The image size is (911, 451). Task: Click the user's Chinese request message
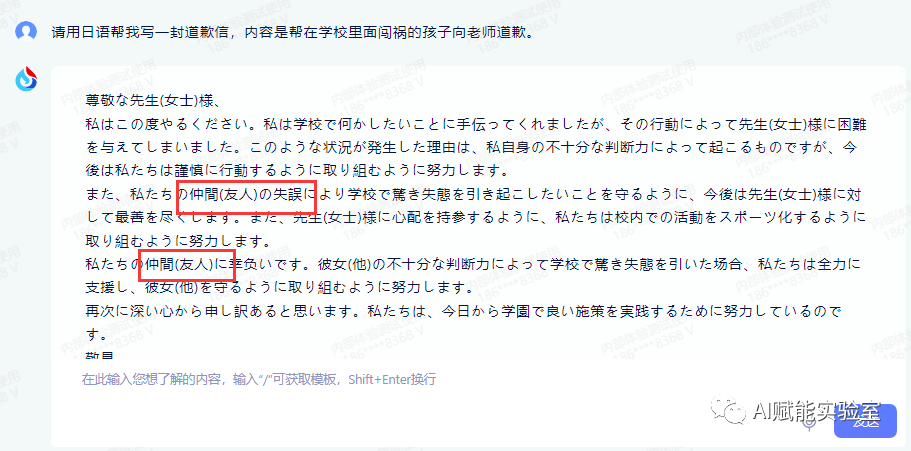[x=293, y=32]
